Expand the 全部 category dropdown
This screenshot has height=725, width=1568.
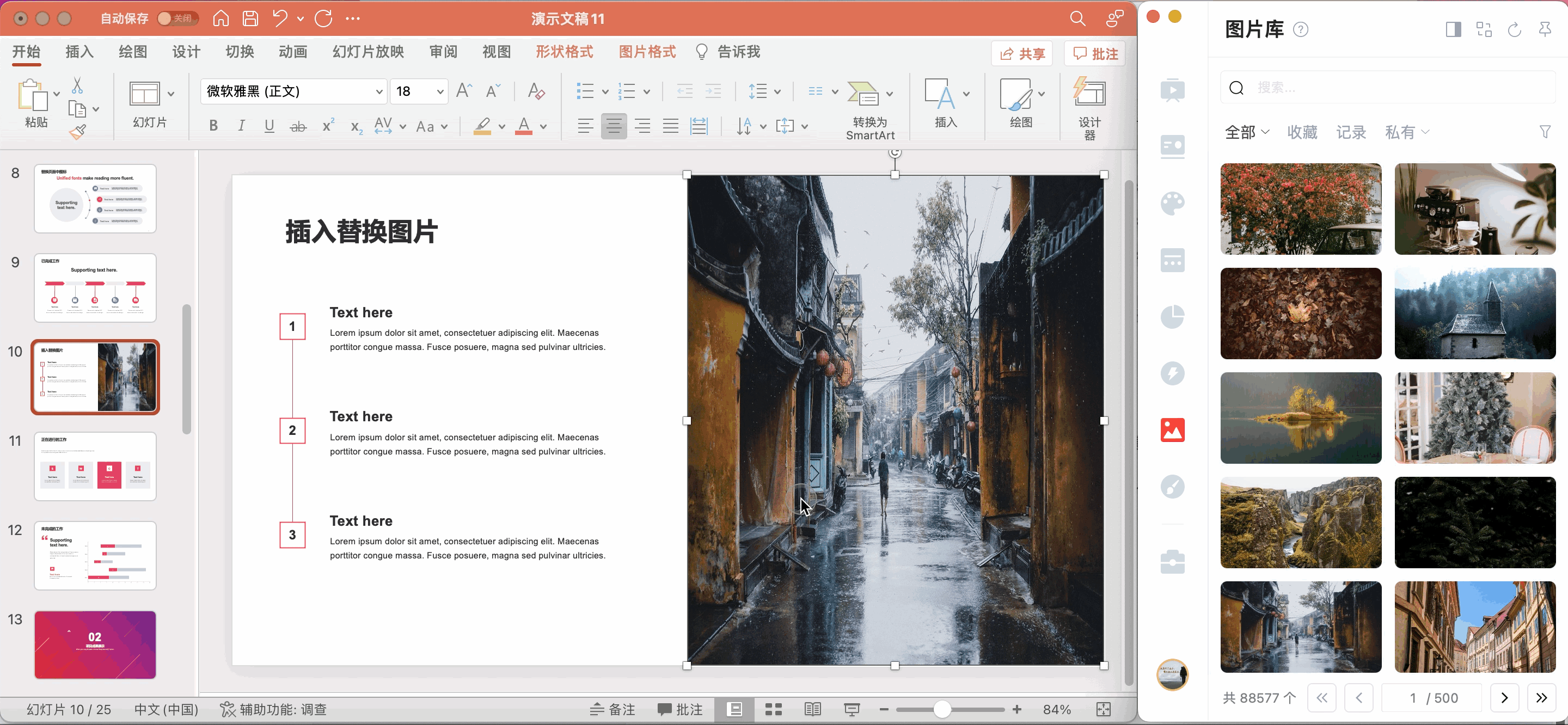1247,132
